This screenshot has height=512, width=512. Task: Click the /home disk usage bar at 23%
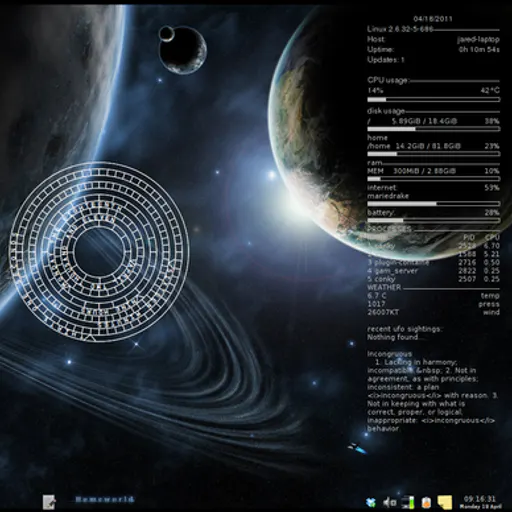433,154
